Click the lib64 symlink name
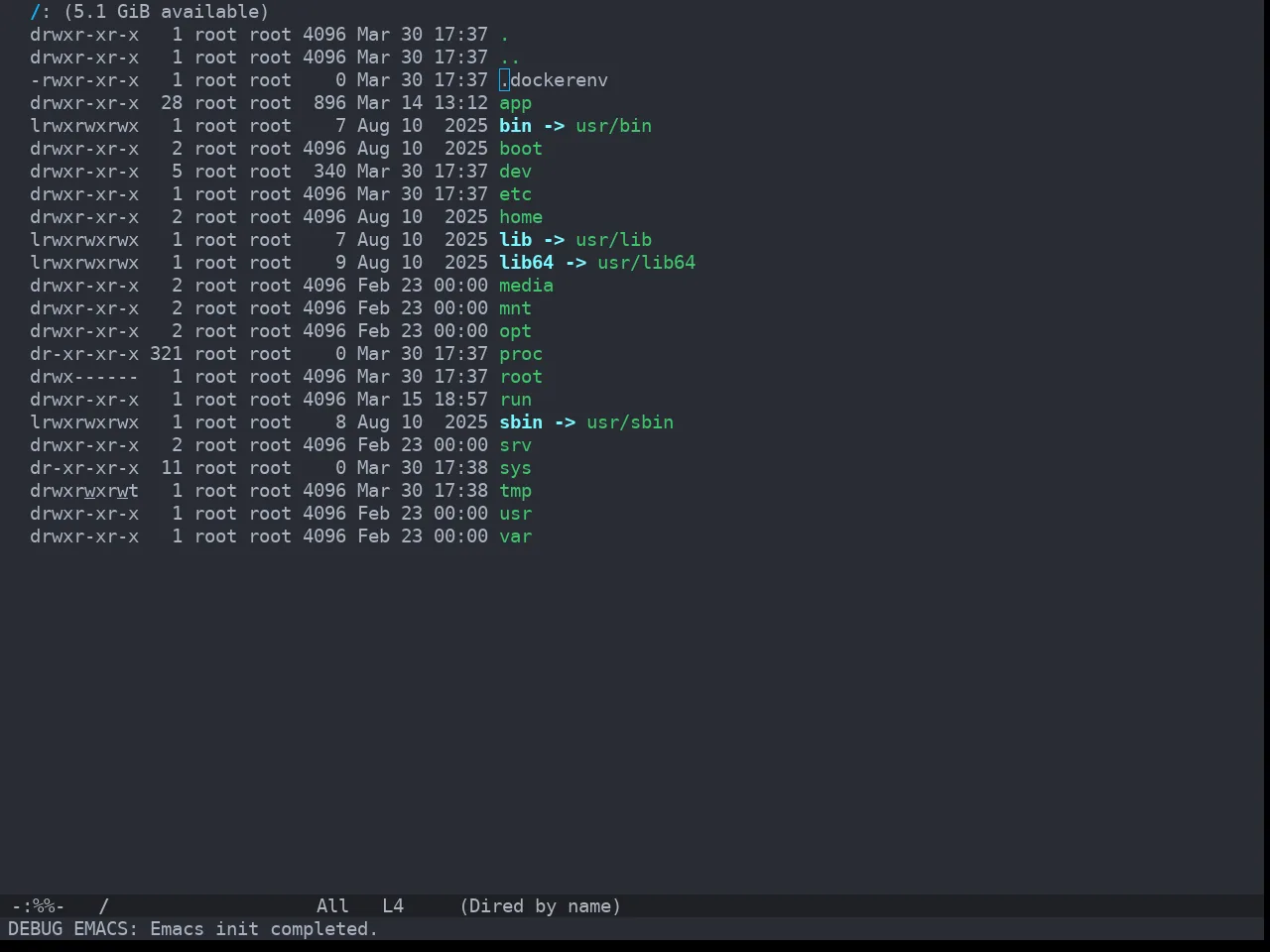 526,263
